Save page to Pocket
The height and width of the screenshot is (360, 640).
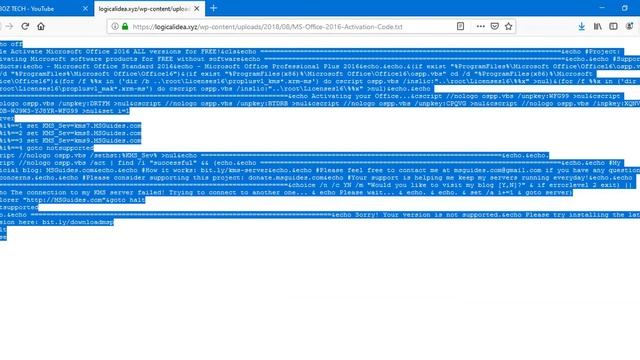pos(494,27)
